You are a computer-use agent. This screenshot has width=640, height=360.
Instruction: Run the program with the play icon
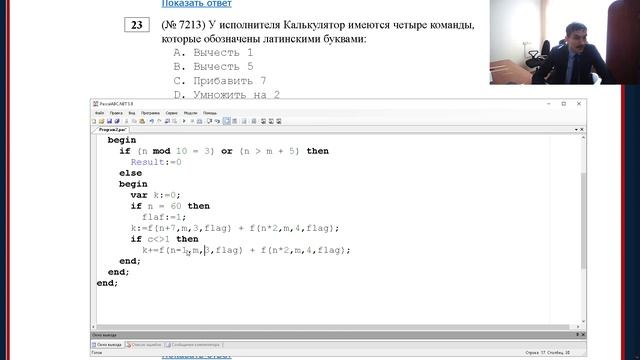[184, 121]
